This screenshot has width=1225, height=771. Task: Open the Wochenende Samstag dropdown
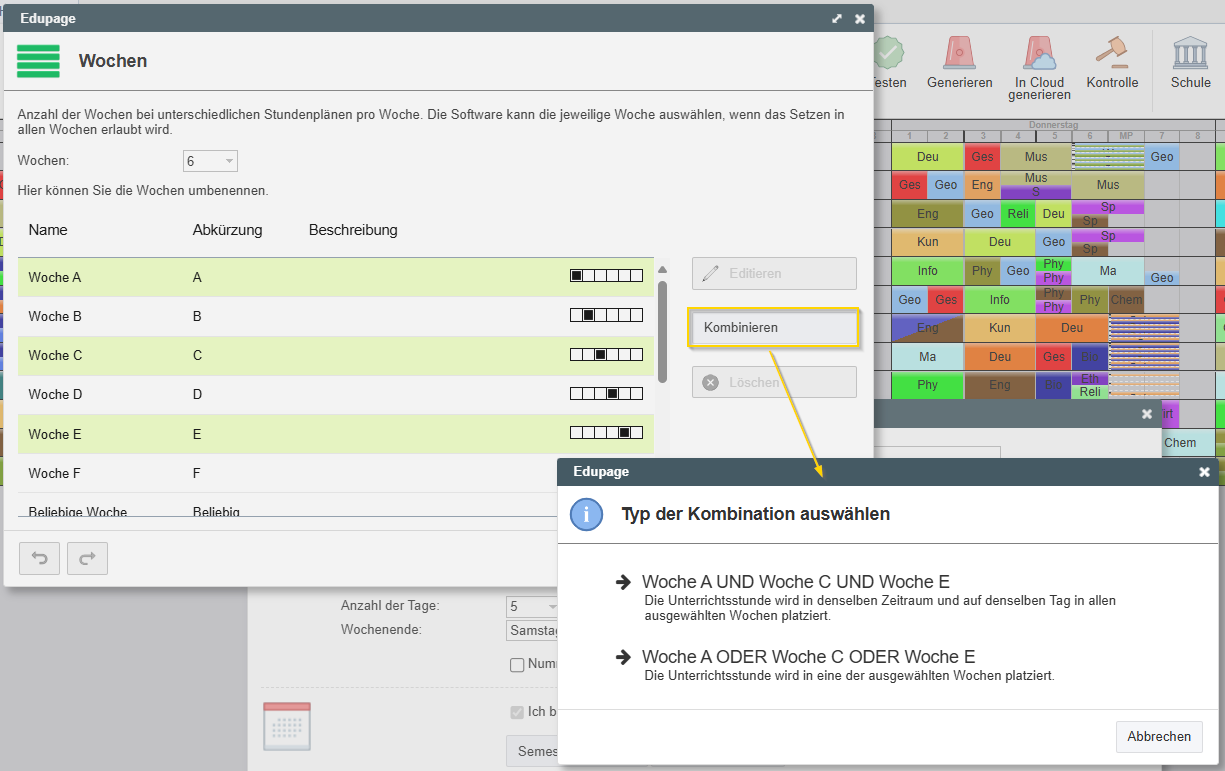tap(533, 630)
